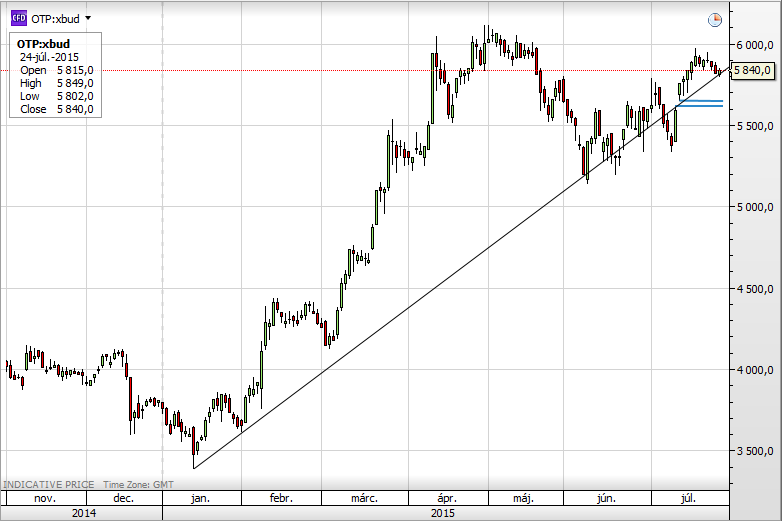The image size is (782, 522).
Task: Click the 6 000,0 price axis label
Action: tap(755, 45)
